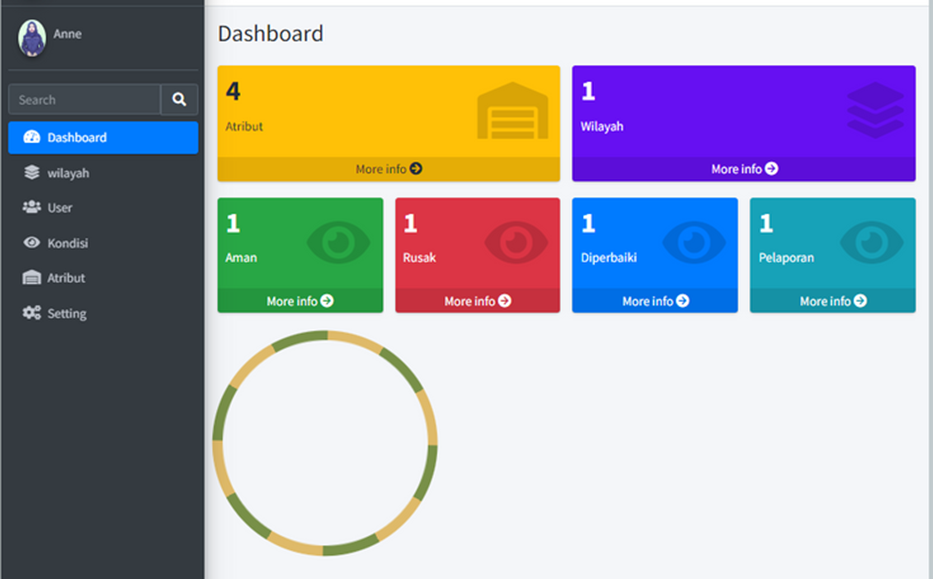The image size is (933, 579).
Task: Click the User group icon in the sidebar
Action: [x=32, y=207]
